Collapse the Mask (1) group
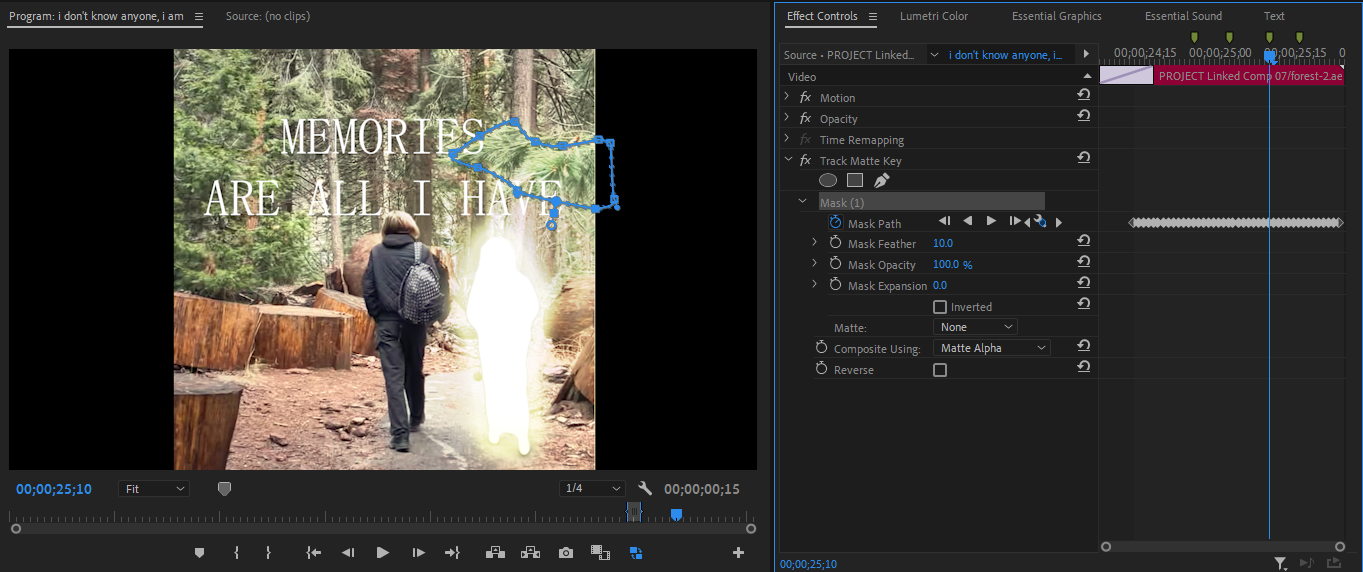This screenshot has height=572, width=1363. 802,201
